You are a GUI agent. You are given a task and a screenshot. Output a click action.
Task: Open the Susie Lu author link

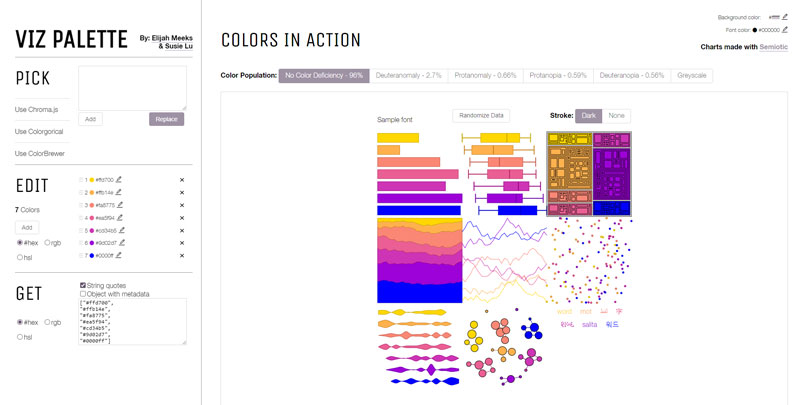(x=179, y=46)
